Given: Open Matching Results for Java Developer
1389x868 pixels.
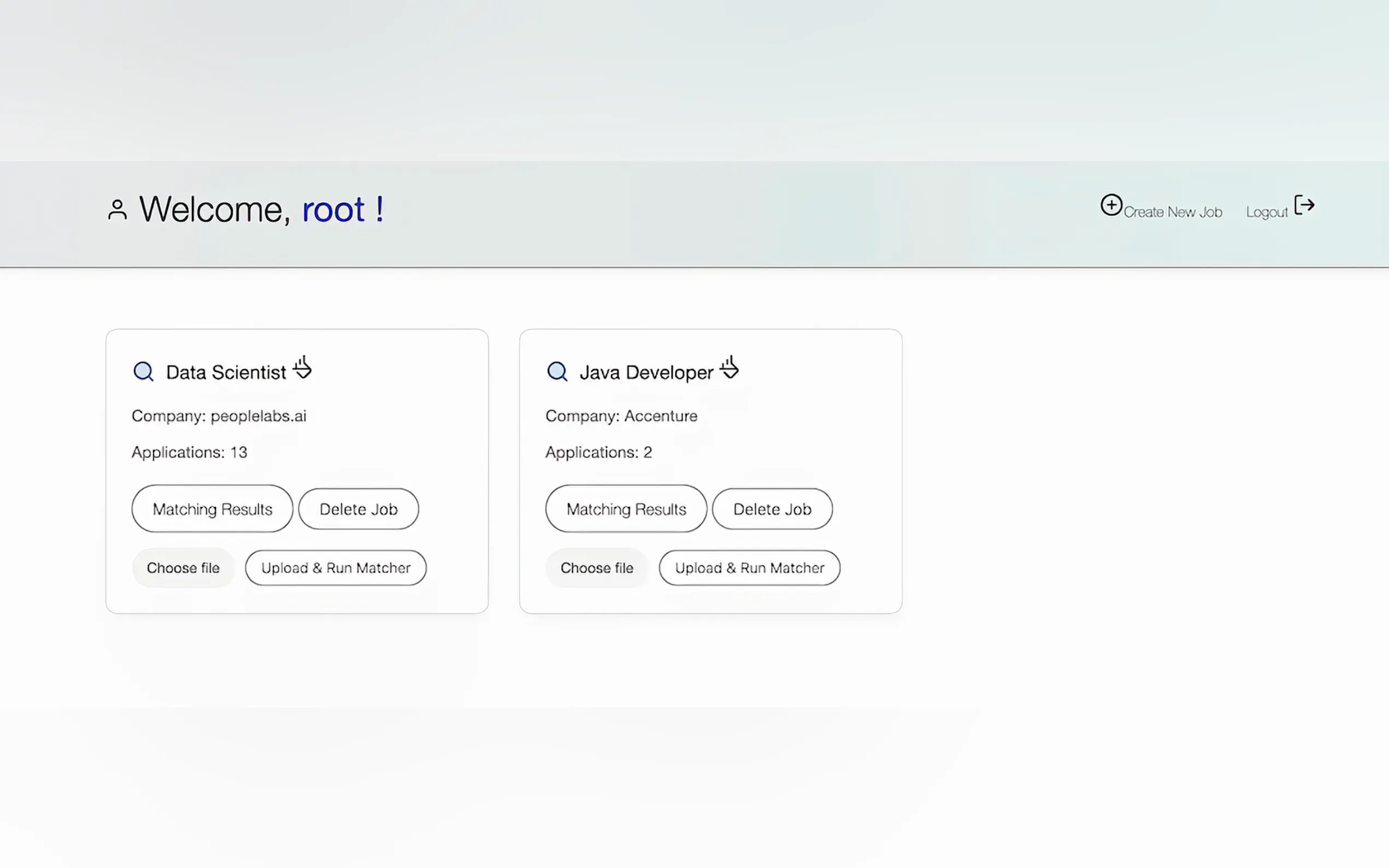Looking at the screenshot, I should [x=626, y=509].
